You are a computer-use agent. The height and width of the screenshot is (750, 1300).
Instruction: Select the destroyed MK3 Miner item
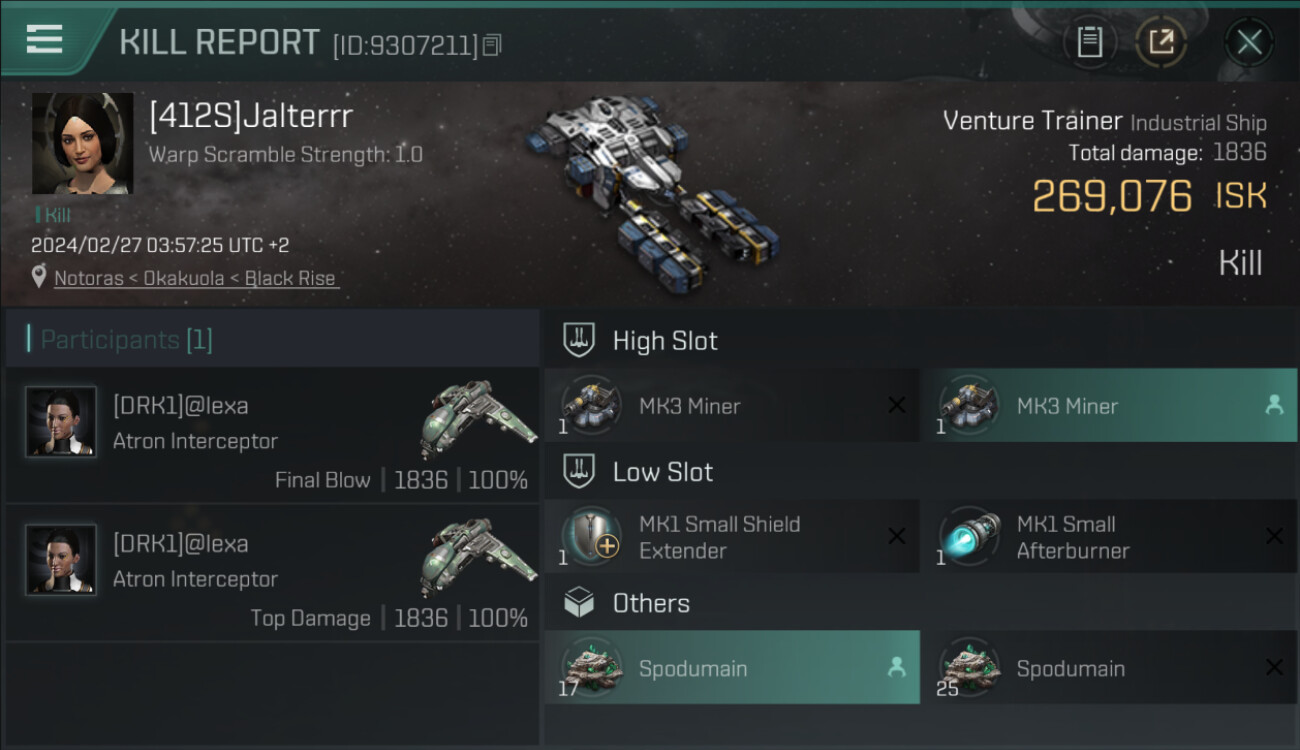tap(732, 405)
